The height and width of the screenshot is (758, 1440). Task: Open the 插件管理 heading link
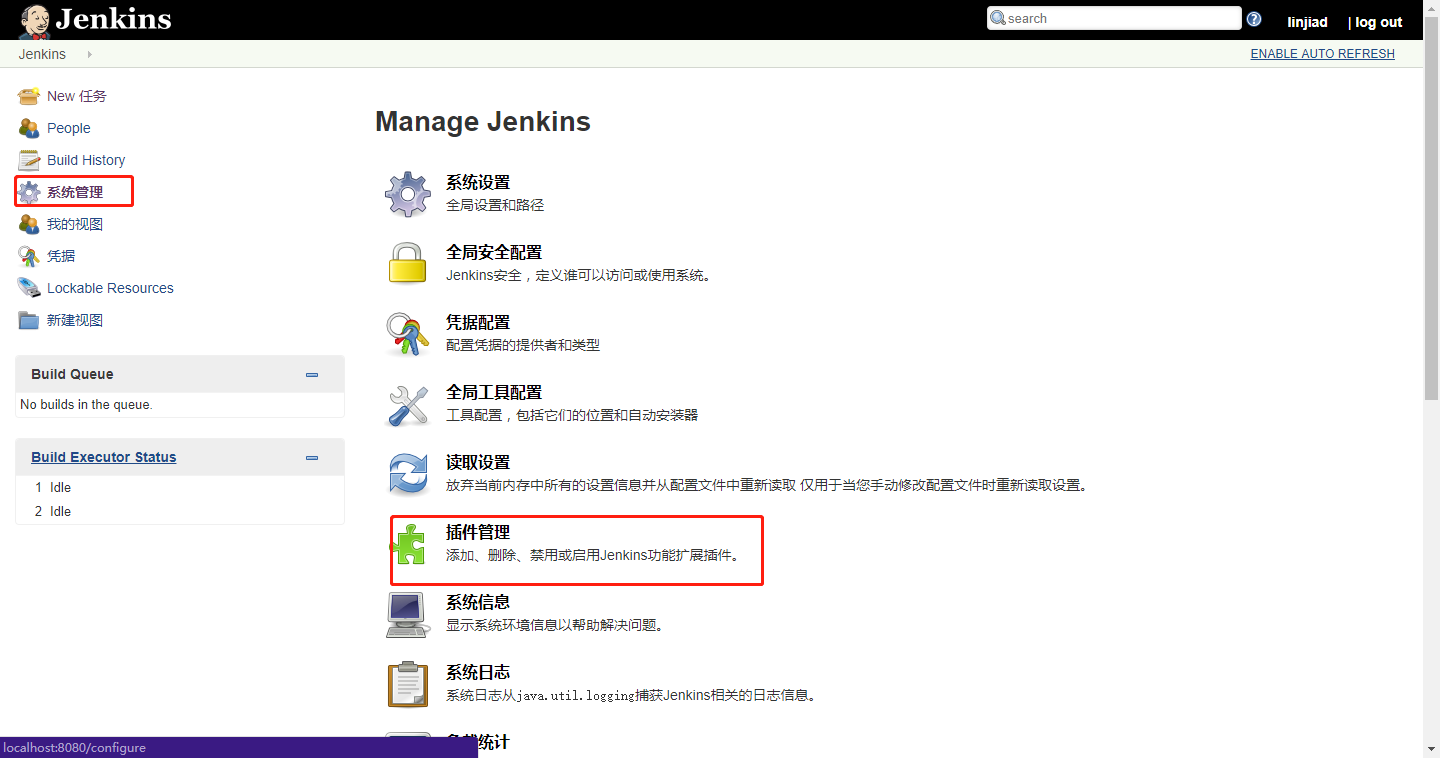(478, 532)
